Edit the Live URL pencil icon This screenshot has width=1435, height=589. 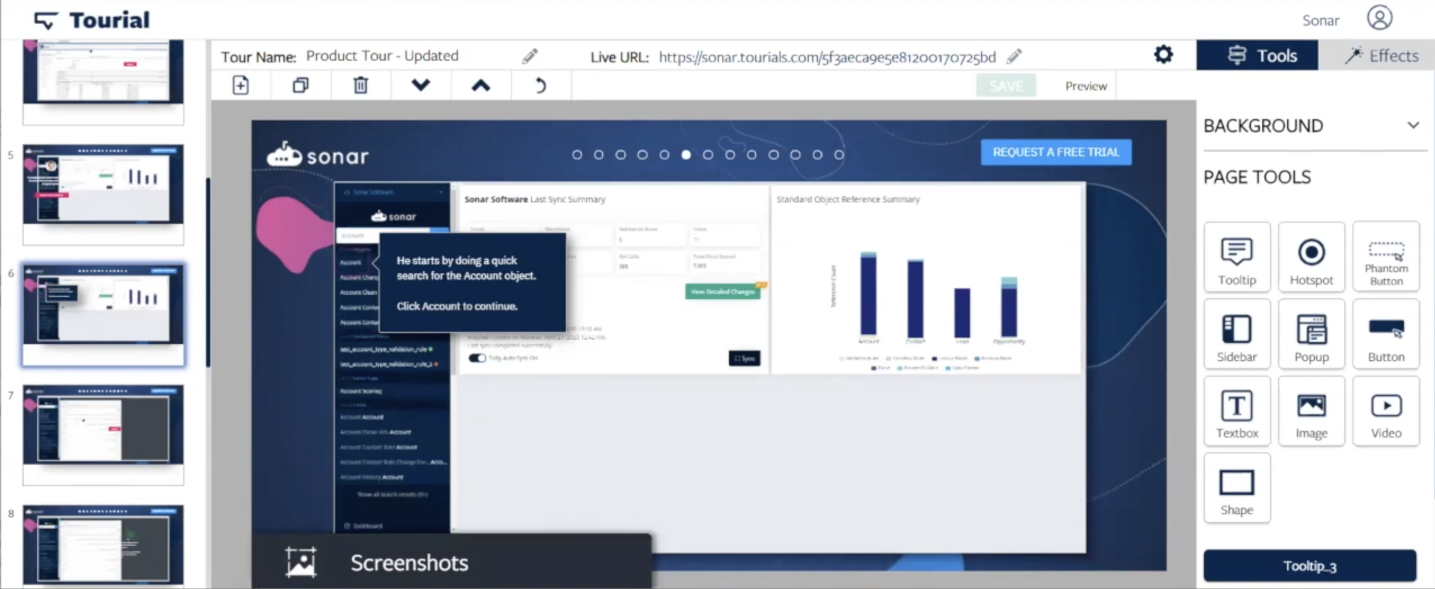tap(1014, 57)
